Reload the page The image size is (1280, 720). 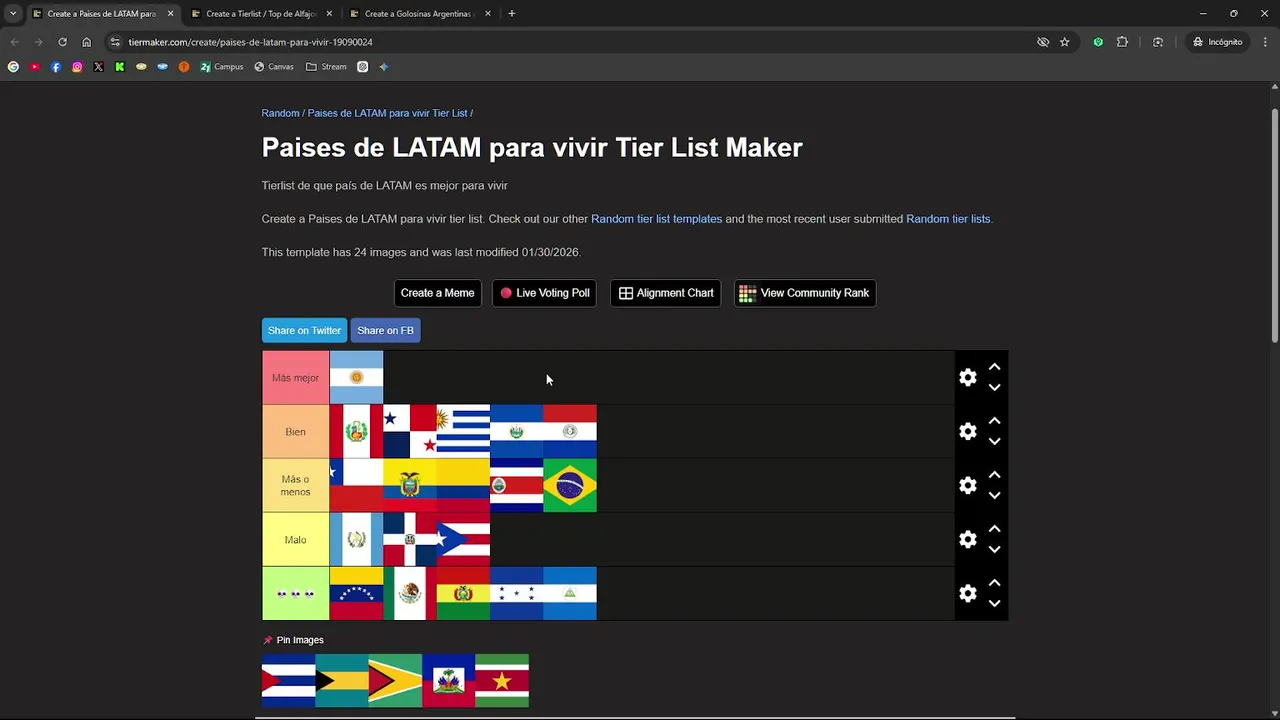pos(62,42)
